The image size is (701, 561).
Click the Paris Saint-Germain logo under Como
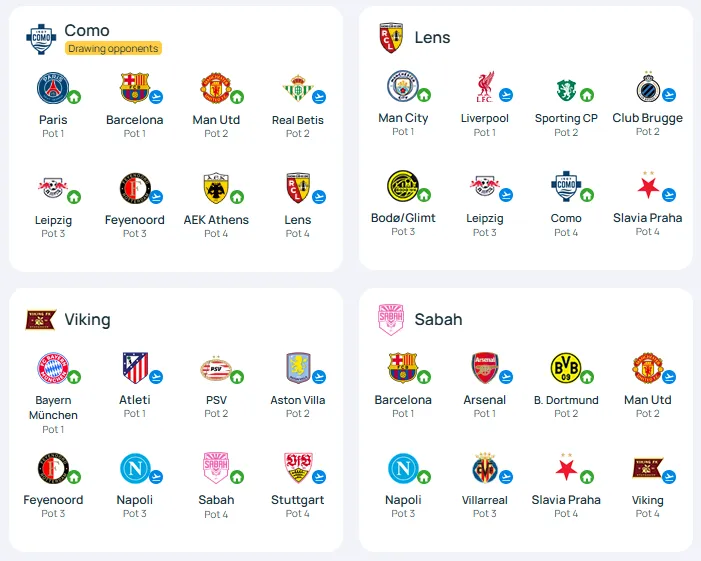53,88
